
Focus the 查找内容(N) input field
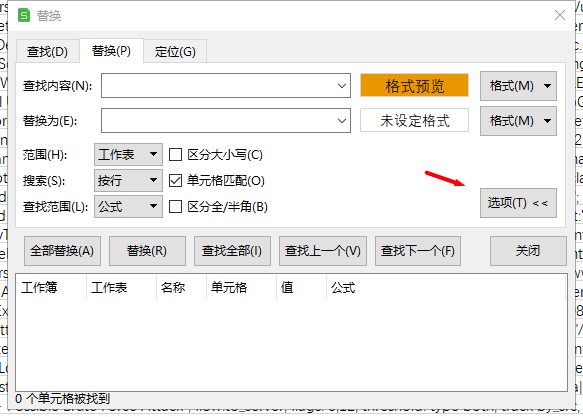[x=226, y=85]
